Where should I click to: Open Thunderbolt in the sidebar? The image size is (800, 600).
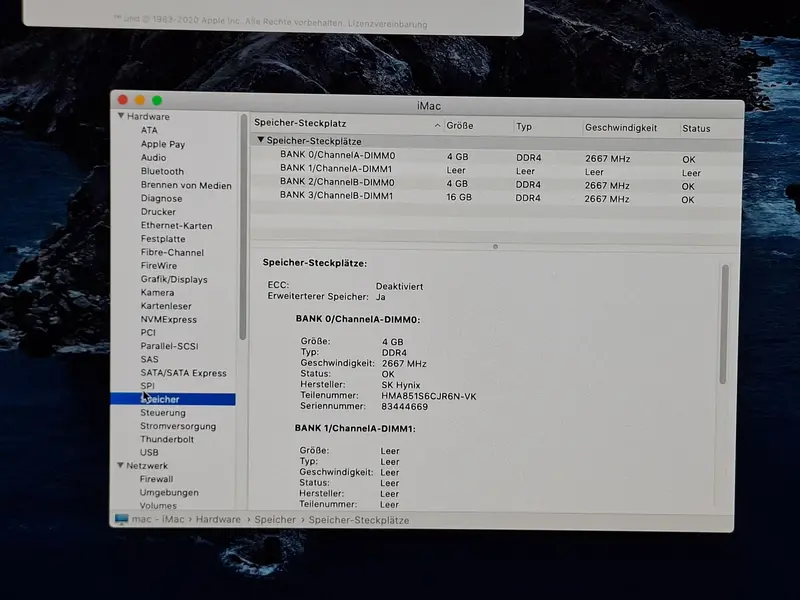coord(167,439)
